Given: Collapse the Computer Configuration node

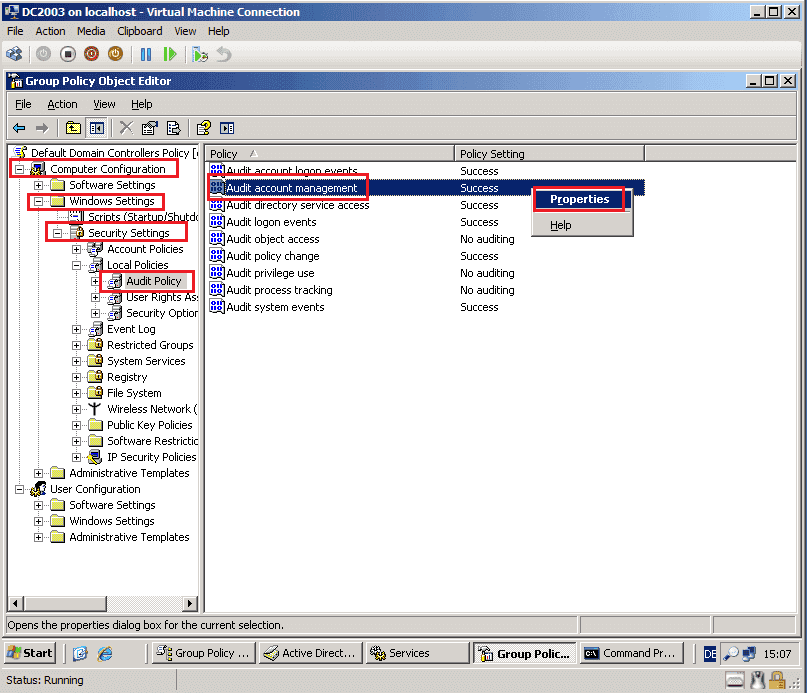Looking at the screenshot, I should point(18,169).
